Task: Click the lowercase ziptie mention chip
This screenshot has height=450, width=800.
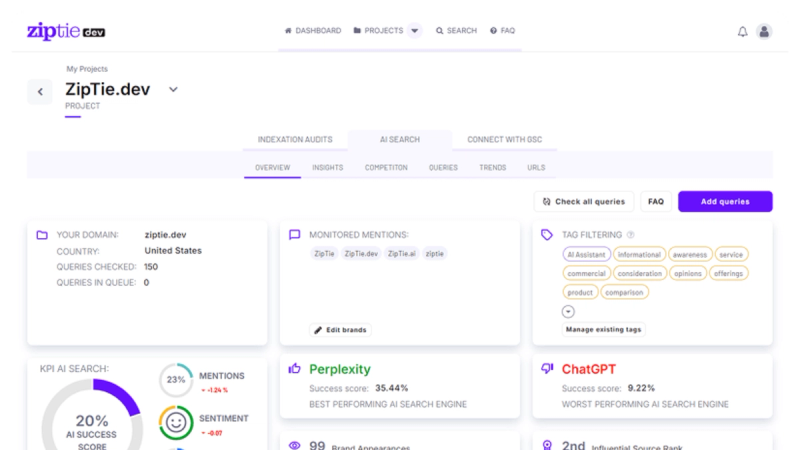Action: click(435, 254)
